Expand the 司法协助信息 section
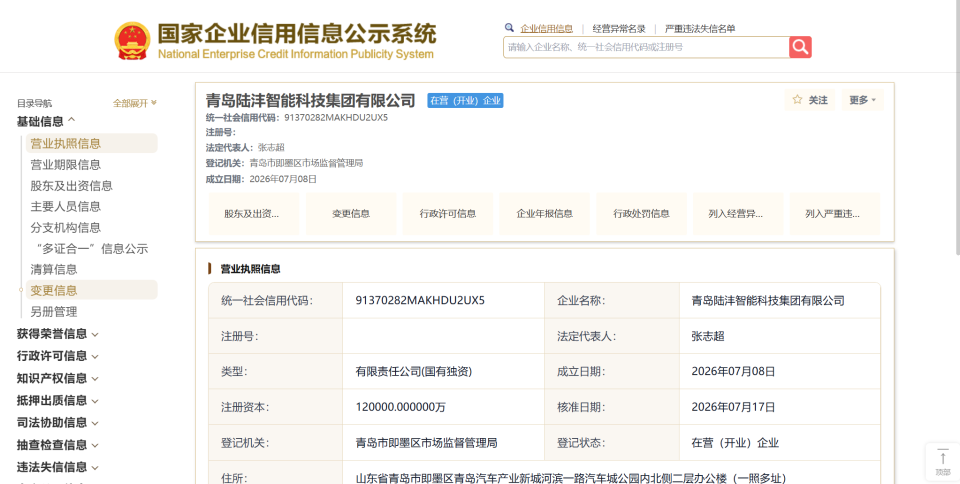This screenshot has width=960, height=484. tap(58, 423)
